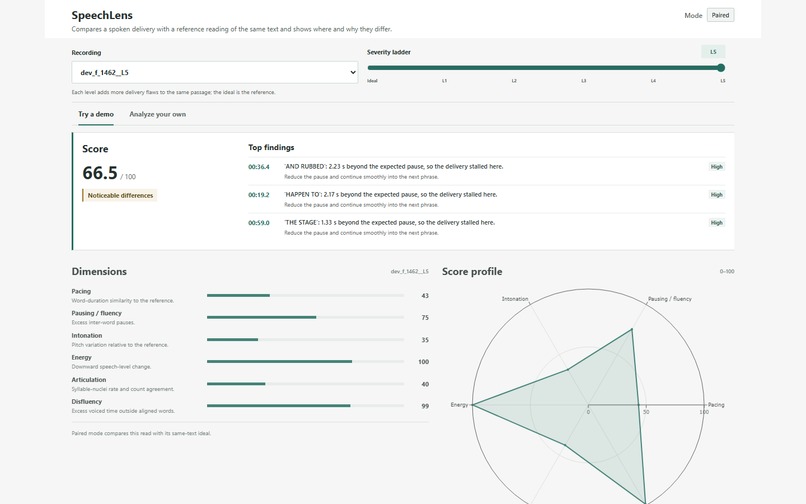Click the L5 severity level badge
Screen dimensions: 806x504
[x=713, y=52]
